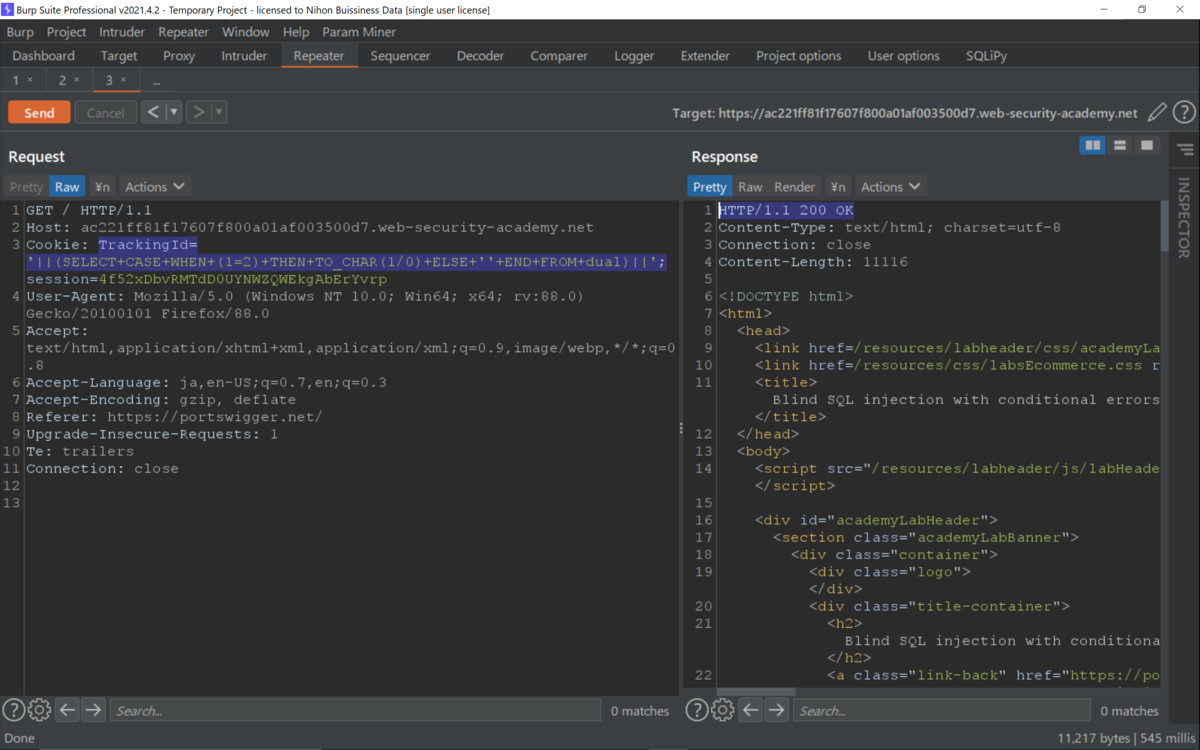Select request Pretty view
1200x750 pixels.
[x=26, y=187]
